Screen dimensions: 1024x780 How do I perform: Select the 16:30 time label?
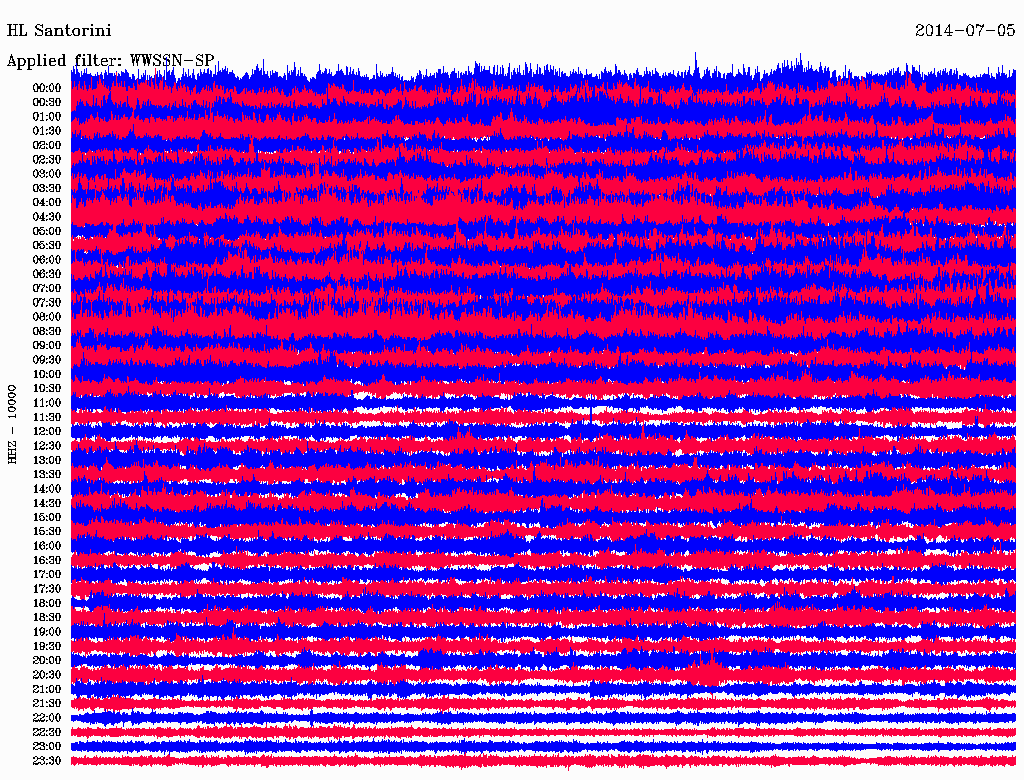pos(47,561)
